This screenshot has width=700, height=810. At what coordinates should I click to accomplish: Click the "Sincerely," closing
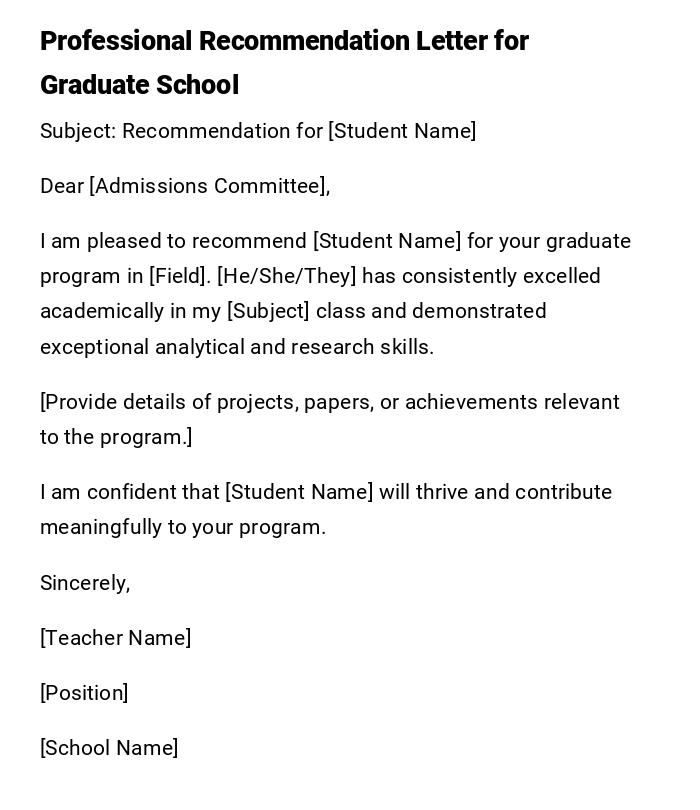(85, 583)
